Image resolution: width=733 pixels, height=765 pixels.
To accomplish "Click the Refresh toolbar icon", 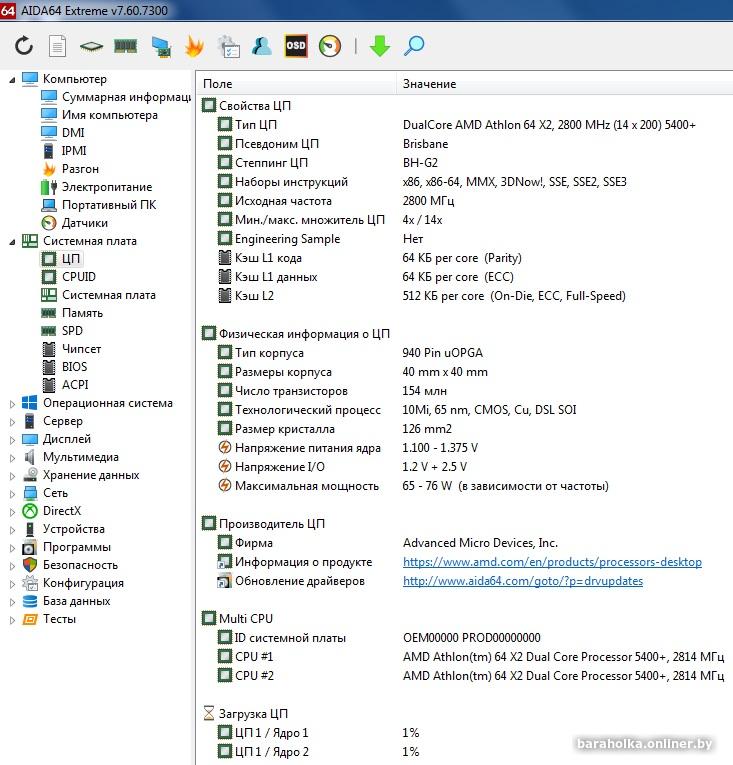I will point(24,46).
